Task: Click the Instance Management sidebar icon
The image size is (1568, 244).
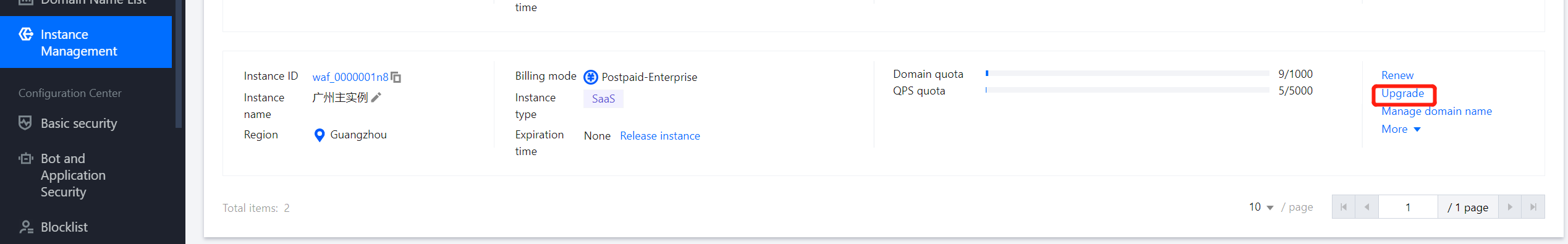Action: [x=26, y=34]
